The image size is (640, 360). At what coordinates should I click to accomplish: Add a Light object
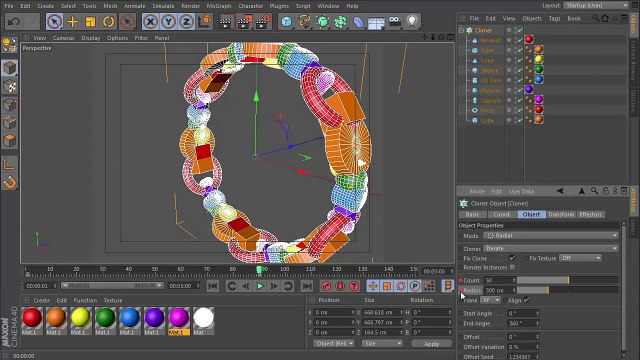coord(413,21)
